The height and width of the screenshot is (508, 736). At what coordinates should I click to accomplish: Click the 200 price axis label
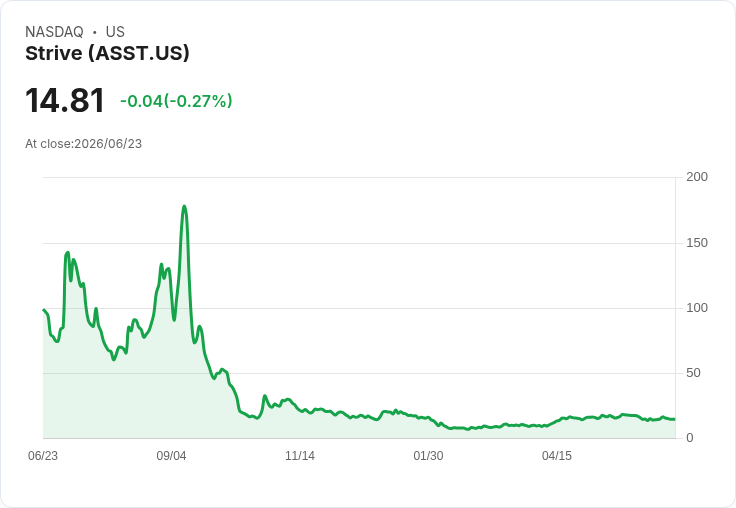point(697,177)
